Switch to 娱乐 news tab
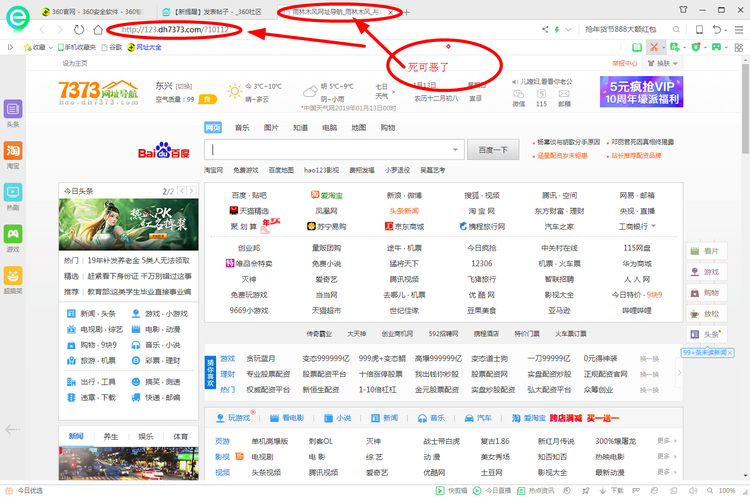Viewport: 750px width, 497px height. [x=145, y=436]
